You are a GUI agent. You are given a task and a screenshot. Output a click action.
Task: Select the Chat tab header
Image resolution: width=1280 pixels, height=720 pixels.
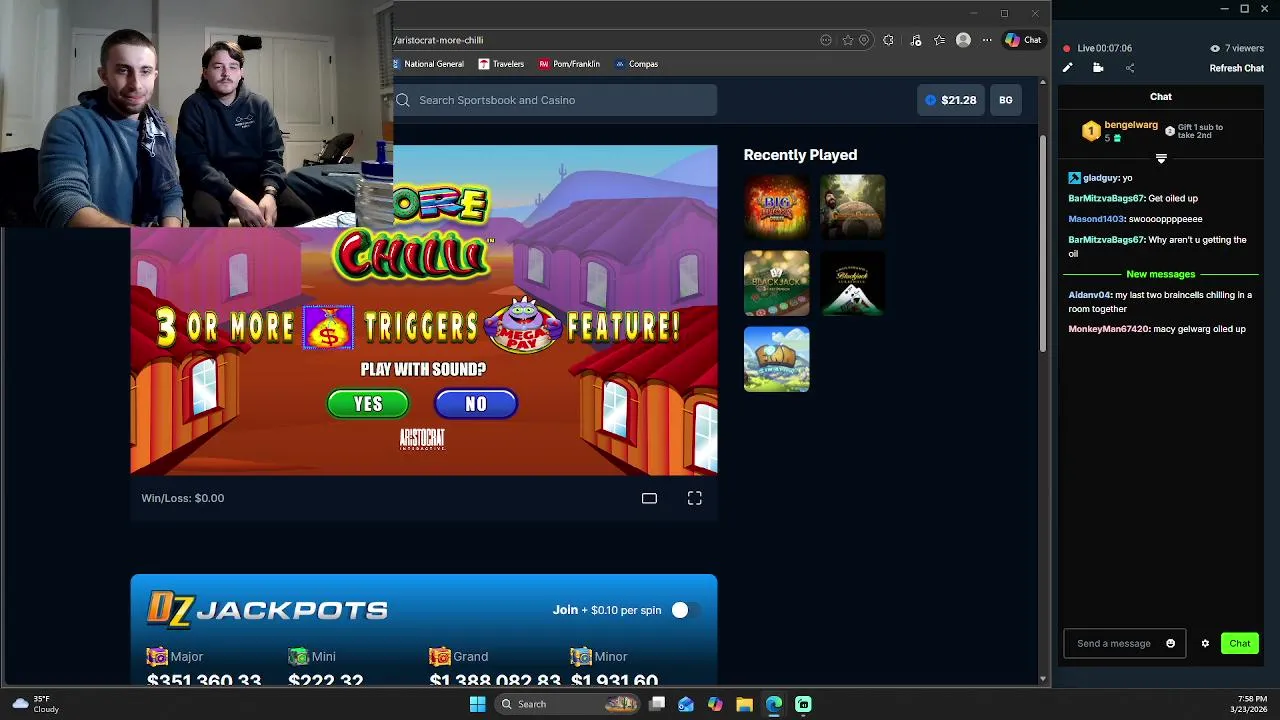point(1160,97)
